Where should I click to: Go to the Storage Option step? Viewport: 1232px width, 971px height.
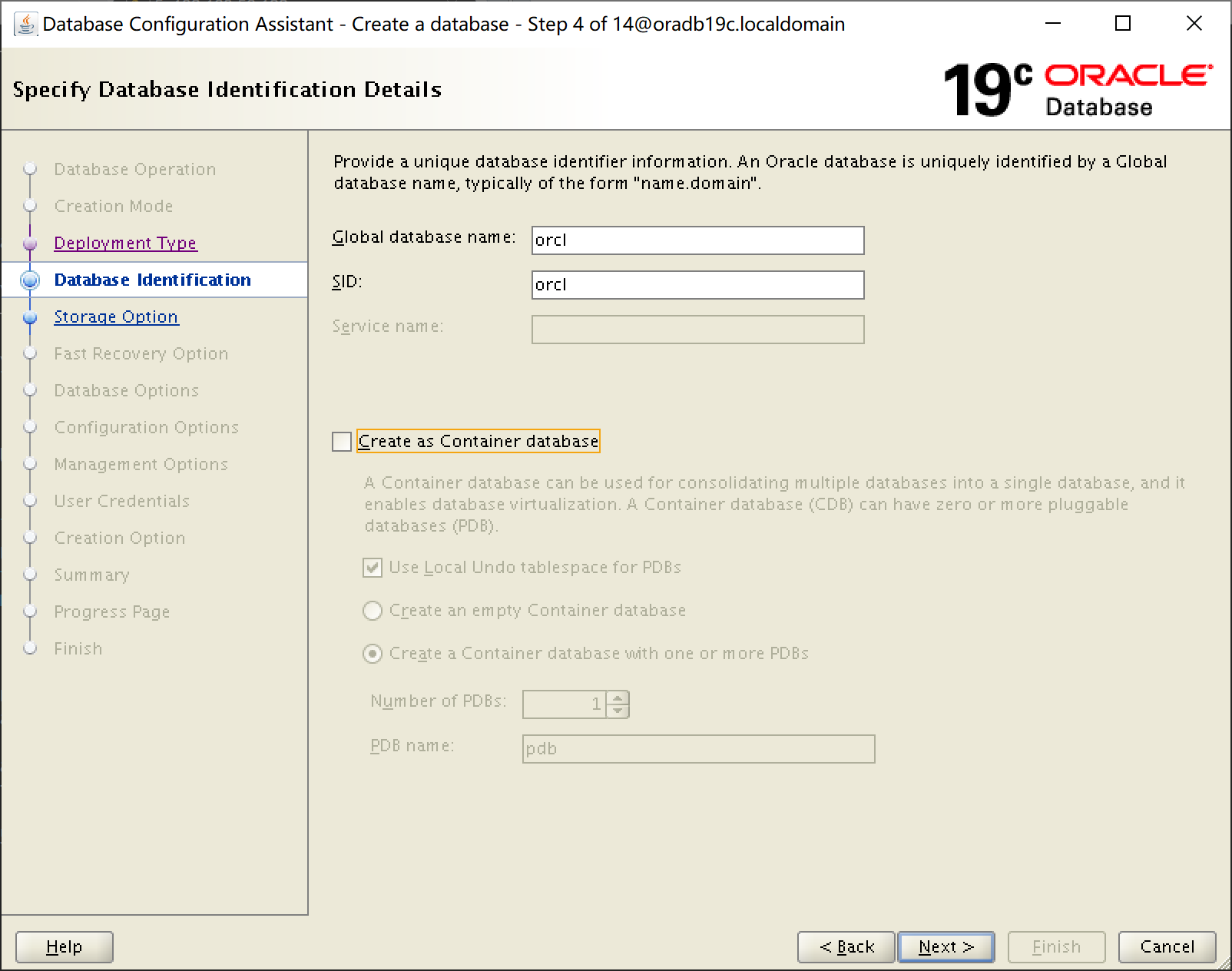click(x=116, y=316)
